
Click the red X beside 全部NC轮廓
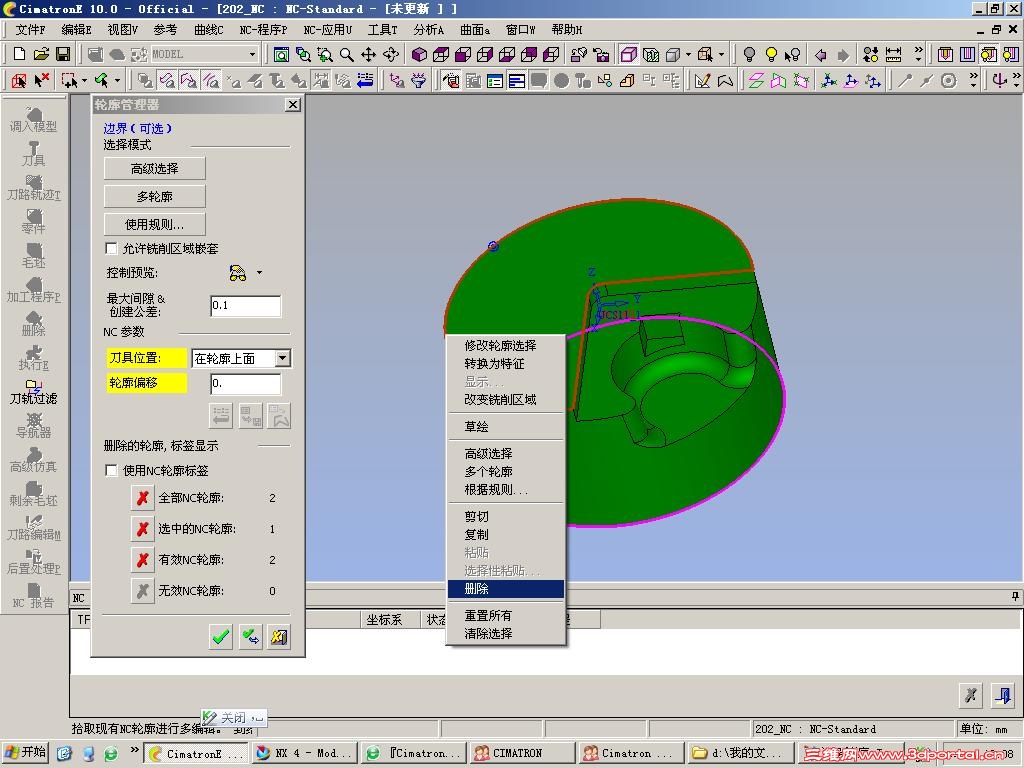click(x=142, y=498)
